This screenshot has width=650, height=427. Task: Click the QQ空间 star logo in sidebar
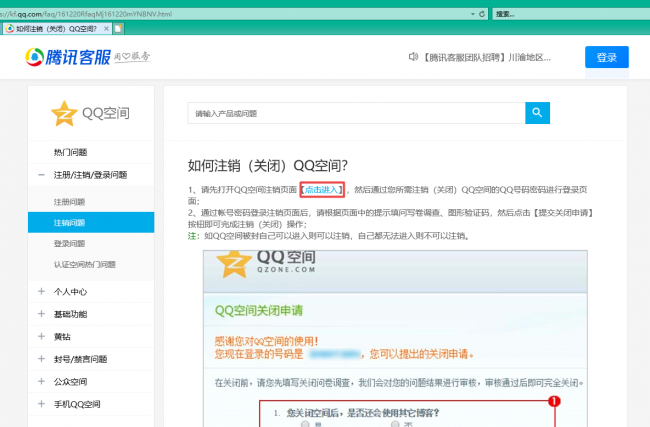64,113
